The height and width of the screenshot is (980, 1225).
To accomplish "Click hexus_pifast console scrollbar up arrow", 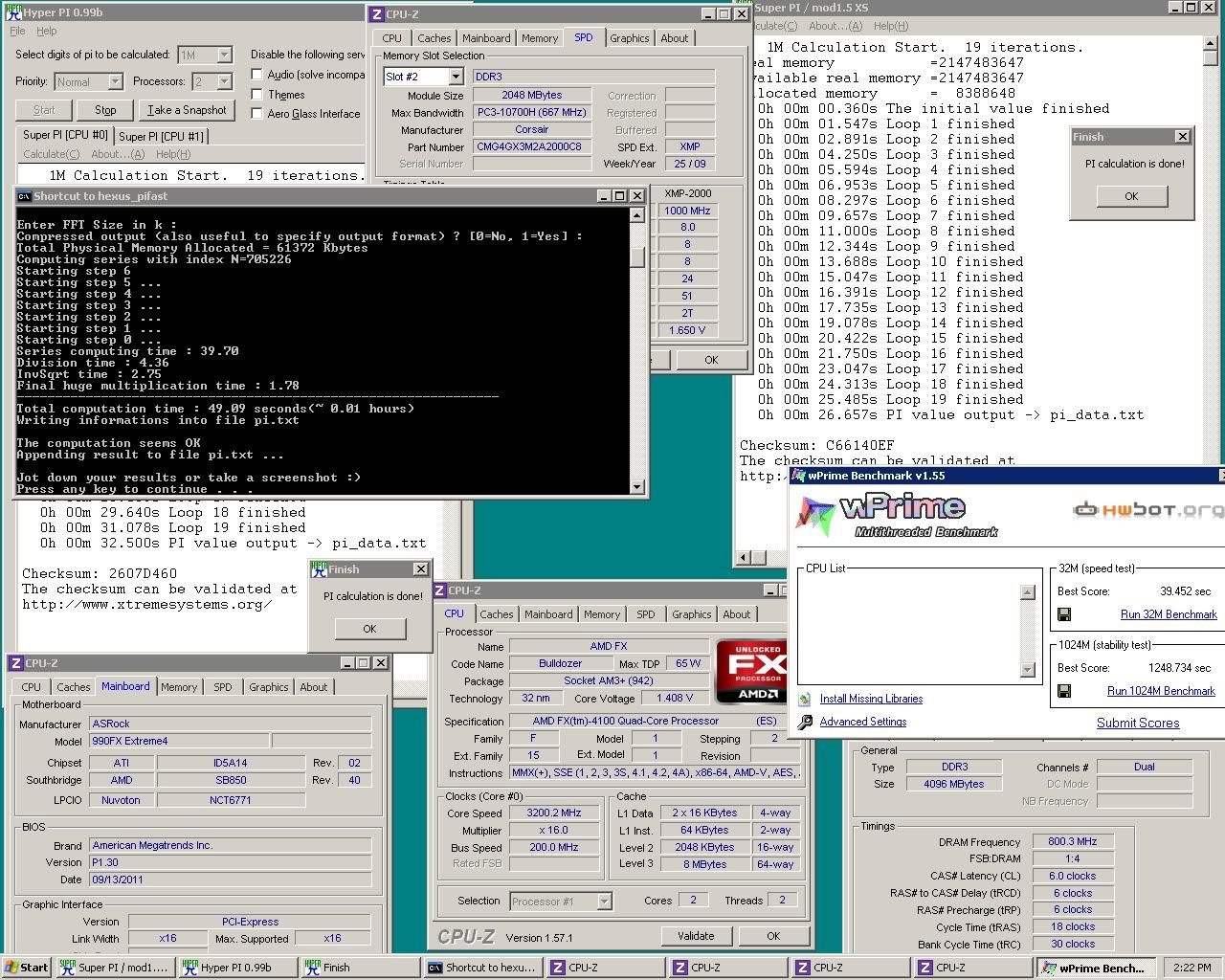I will click(x=637, y=215).
